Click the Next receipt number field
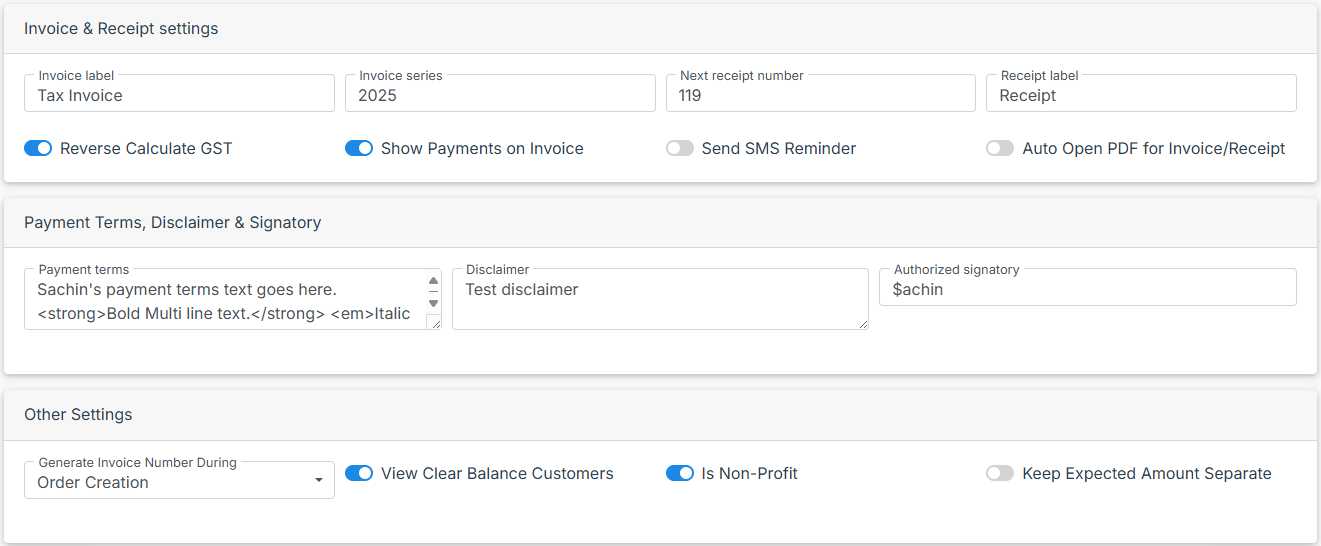 point(820,96)
